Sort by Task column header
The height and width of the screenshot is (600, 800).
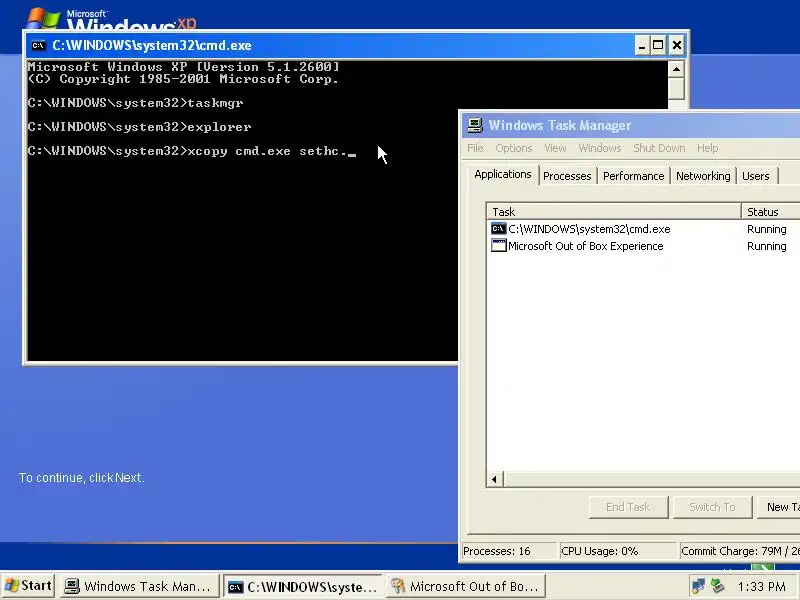click(614, 211)
